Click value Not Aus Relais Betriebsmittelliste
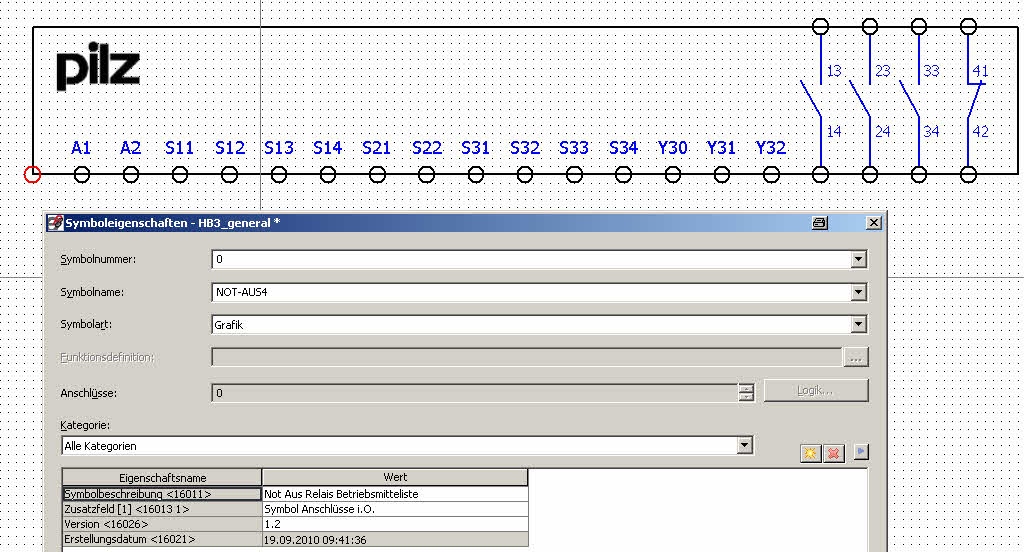The image size is (1024, 552). pyautogui.click(x=341, y=494)
